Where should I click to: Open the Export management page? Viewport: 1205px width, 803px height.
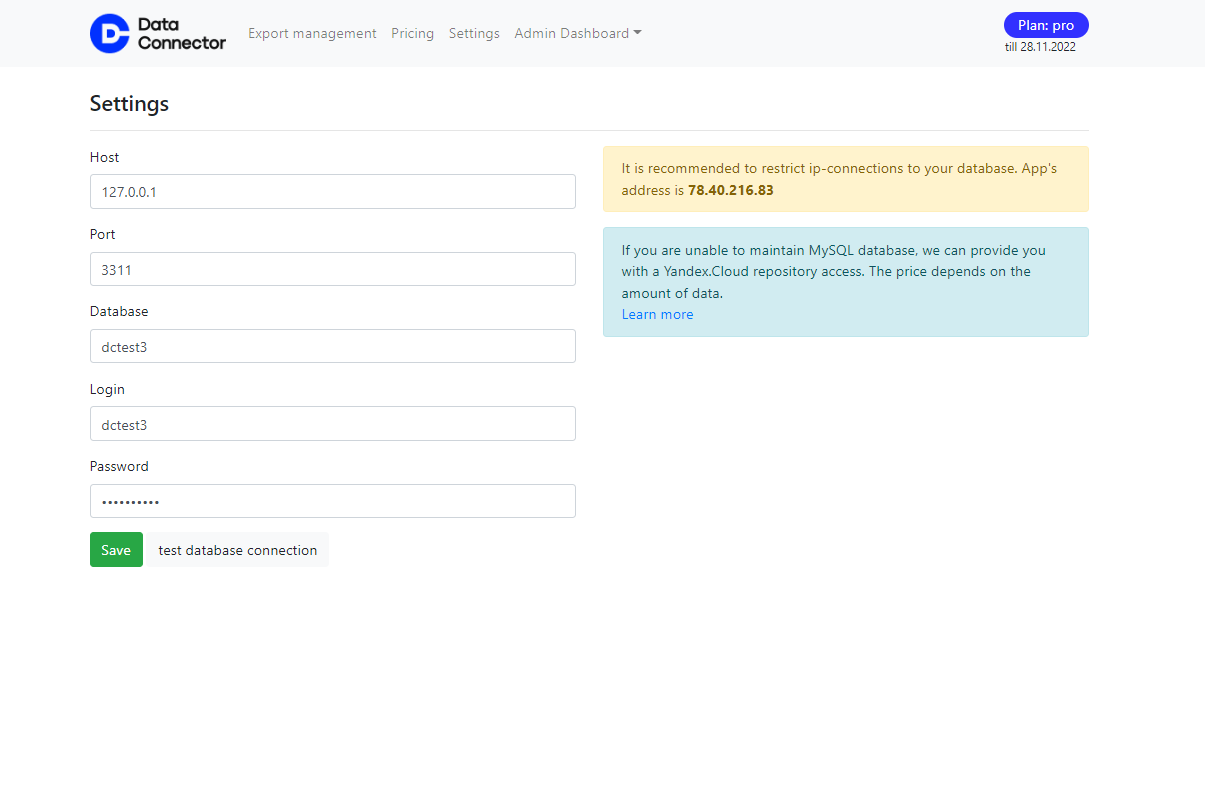(x=312, y=33)
